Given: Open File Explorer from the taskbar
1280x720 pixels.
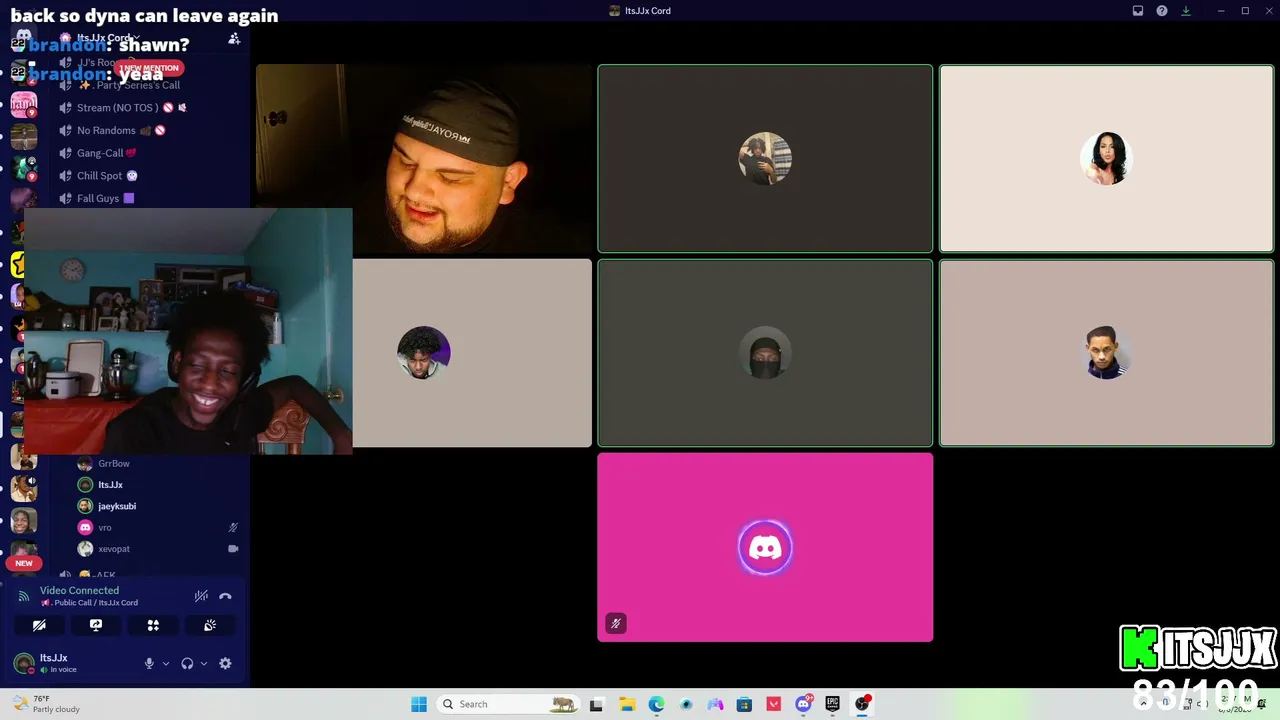Looking at the screenshot, I should (627, 704).
